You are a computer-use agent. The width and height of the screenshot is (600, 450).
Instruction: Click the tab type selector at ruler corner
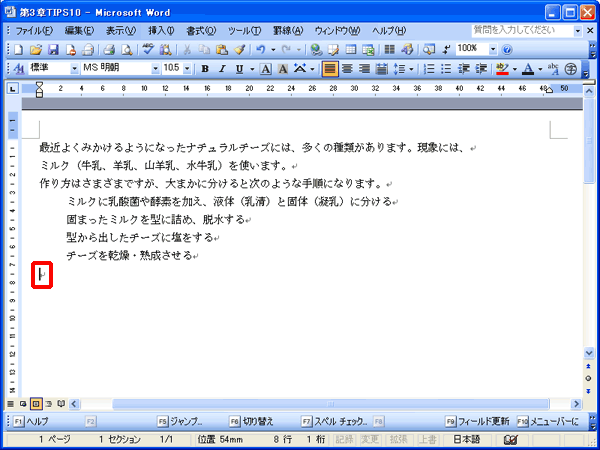(13, 89)
